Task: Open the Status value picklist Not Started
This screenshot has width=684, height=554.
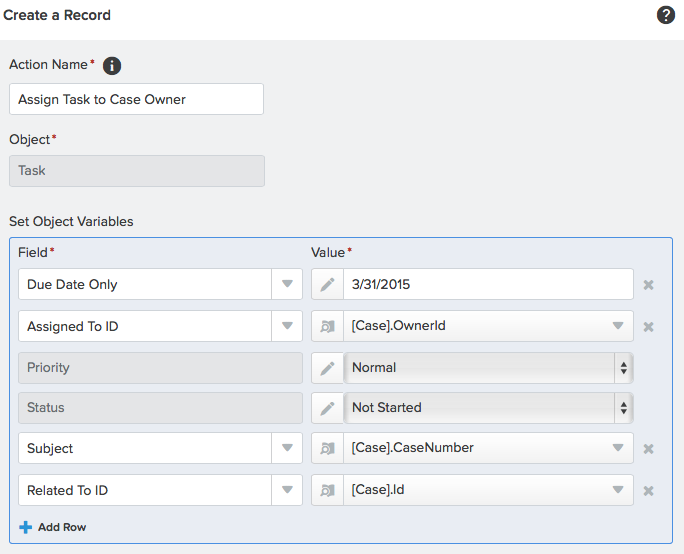Action: [488, 408]
